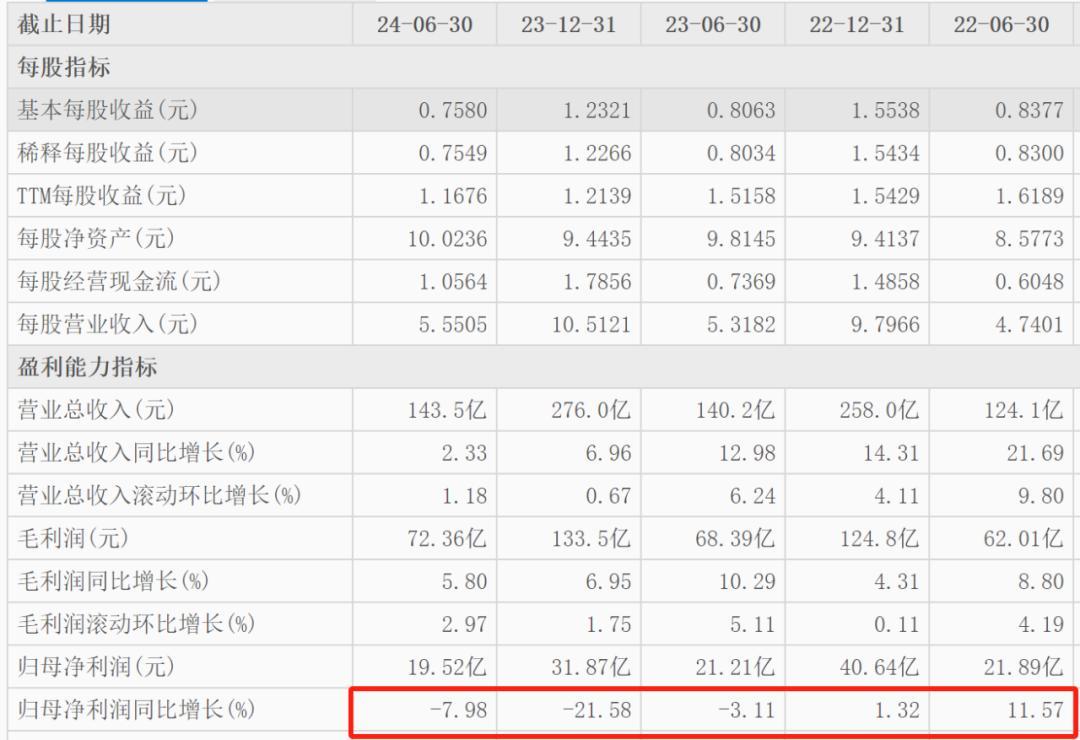Click revenue per share value 4.7401
This screenshot has height=740, width=1080.
(x=1029, y=324)
